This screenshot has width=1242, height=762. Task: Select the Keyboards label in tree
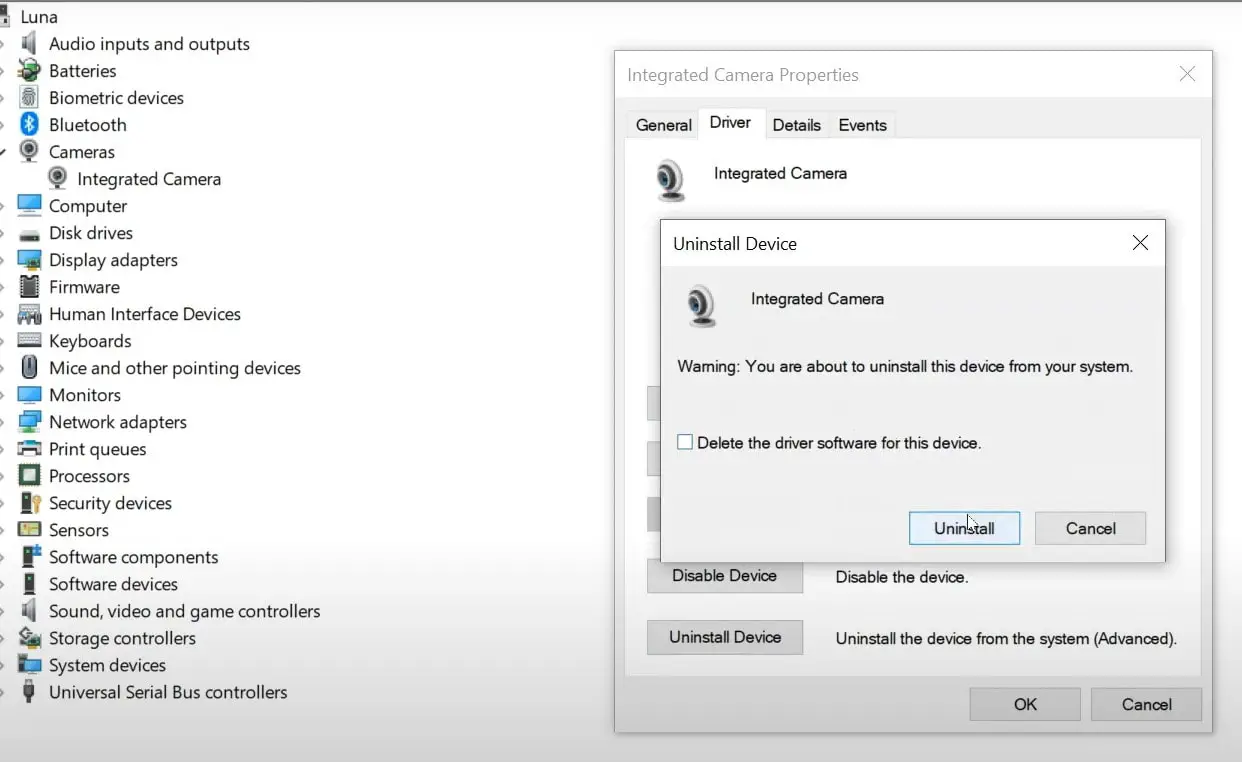[x=90, y=341]
